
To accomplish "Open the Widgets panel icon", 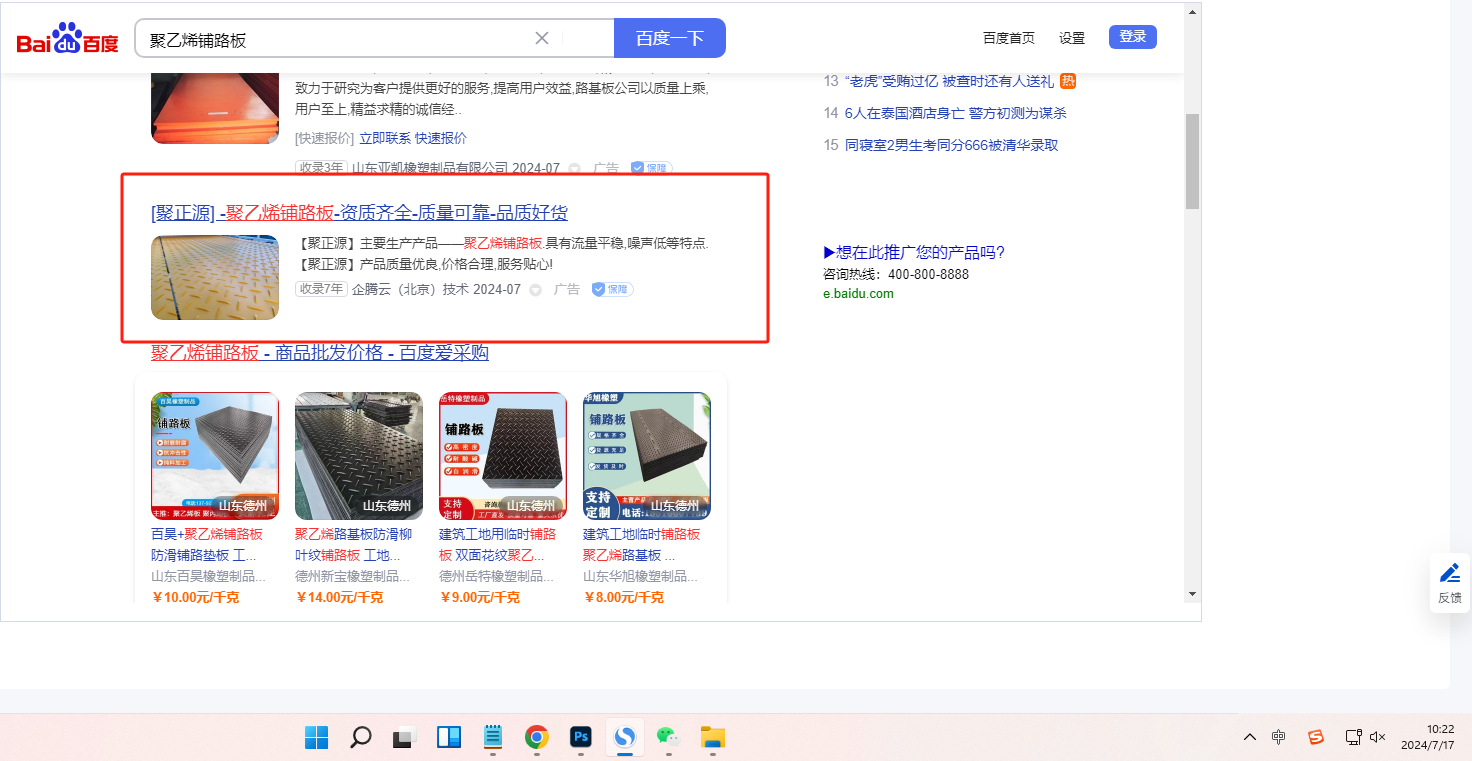I will click(449, 738).
